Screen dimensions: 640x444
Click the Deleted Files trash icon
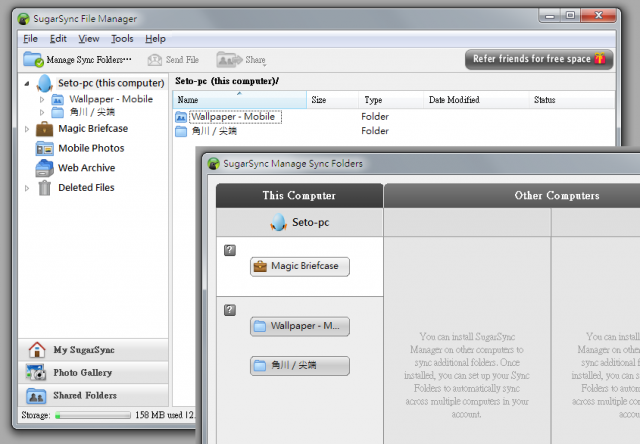(44, 188)
